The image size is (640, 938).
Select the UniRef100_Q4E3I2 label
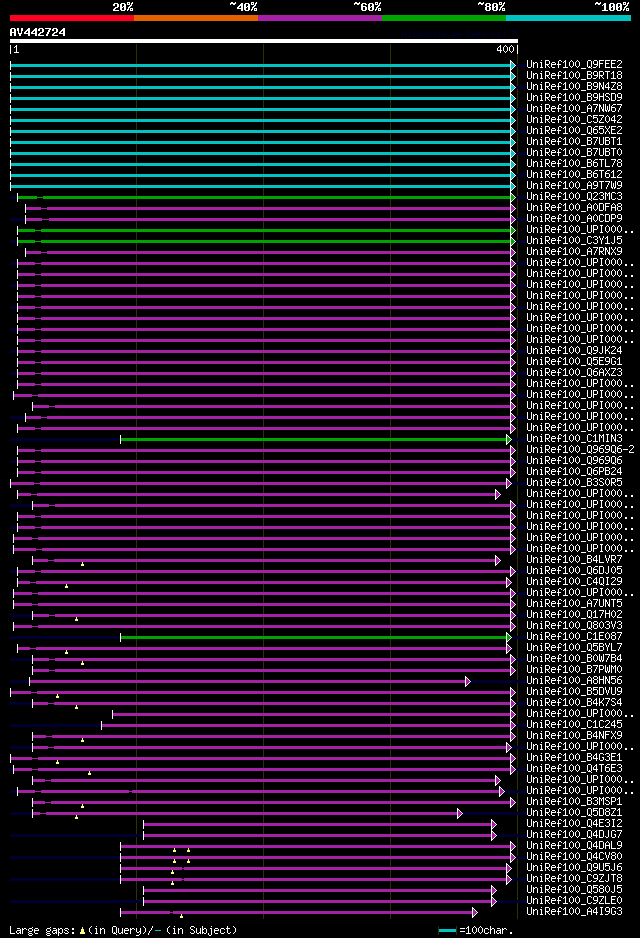(574, 824)
